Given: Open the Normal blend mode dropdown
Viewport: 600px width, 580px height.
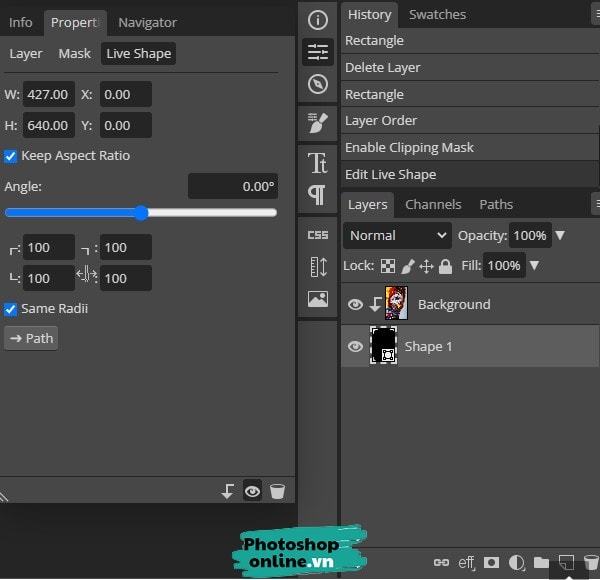Looking at the screenshot, I should tap(397, 236).
